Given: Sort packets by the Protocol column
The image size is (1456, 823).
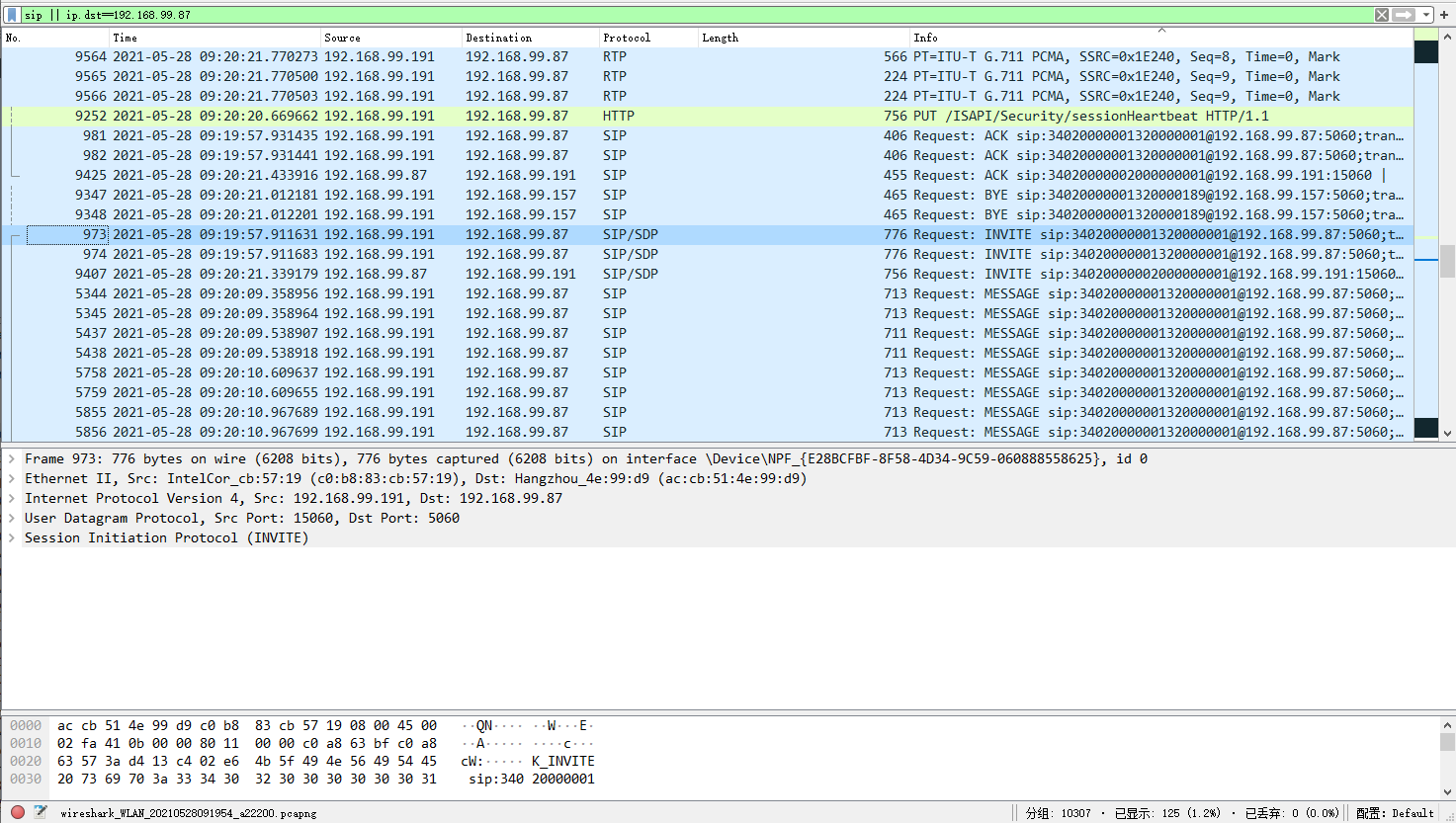Looking at the screenshot, I should click(x=647, y=38).
